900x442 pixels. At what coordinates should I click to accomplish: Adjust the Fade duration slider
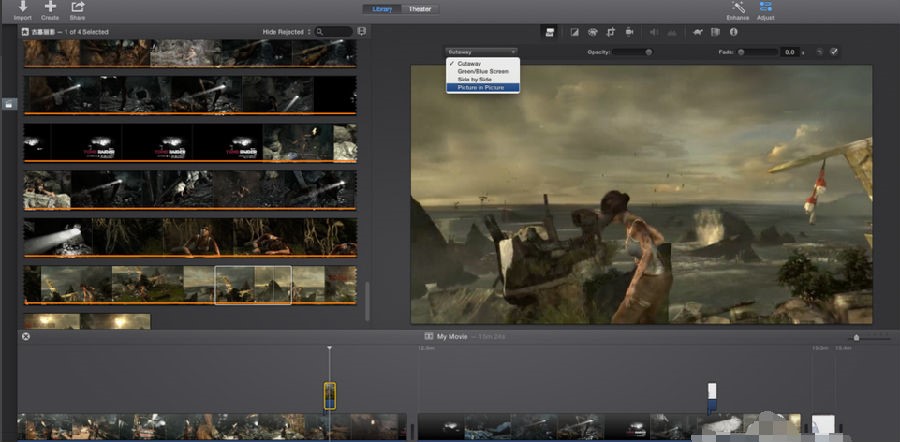coord(758,52)
